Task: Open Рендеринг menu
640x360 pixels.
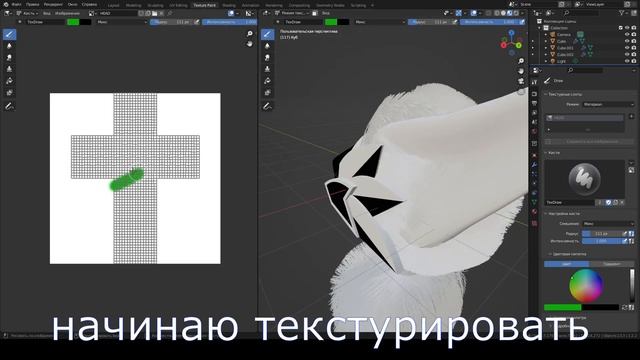Action: point(53,4)
